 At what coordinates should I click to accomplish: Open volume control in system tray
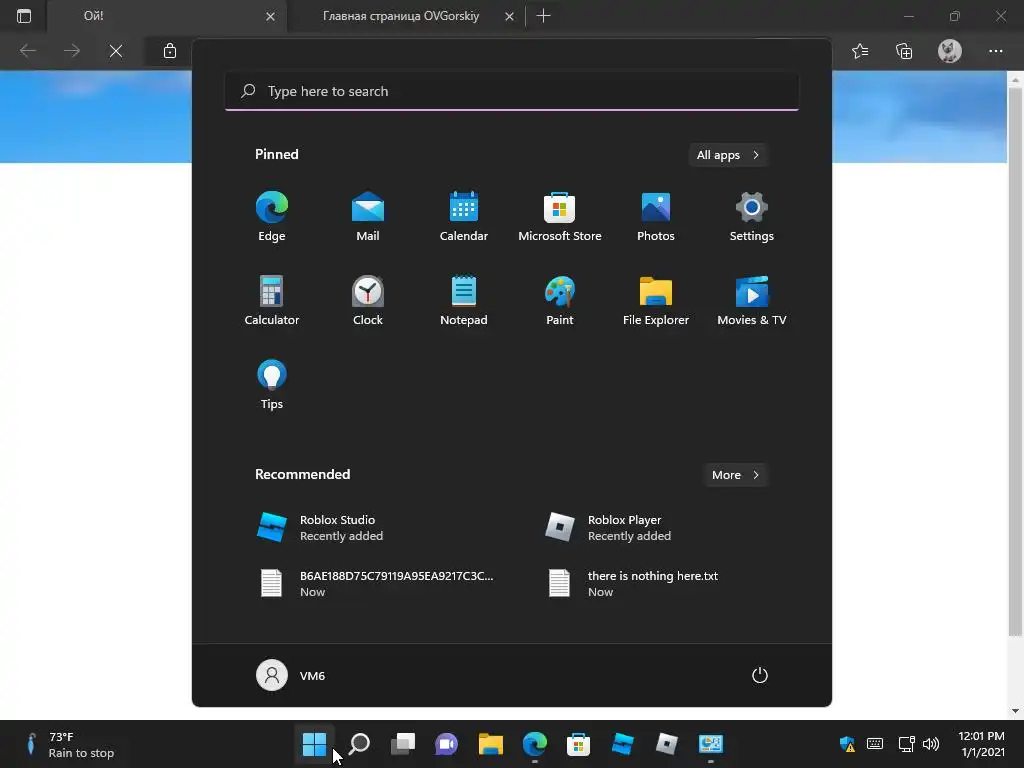tap(931, 744)
